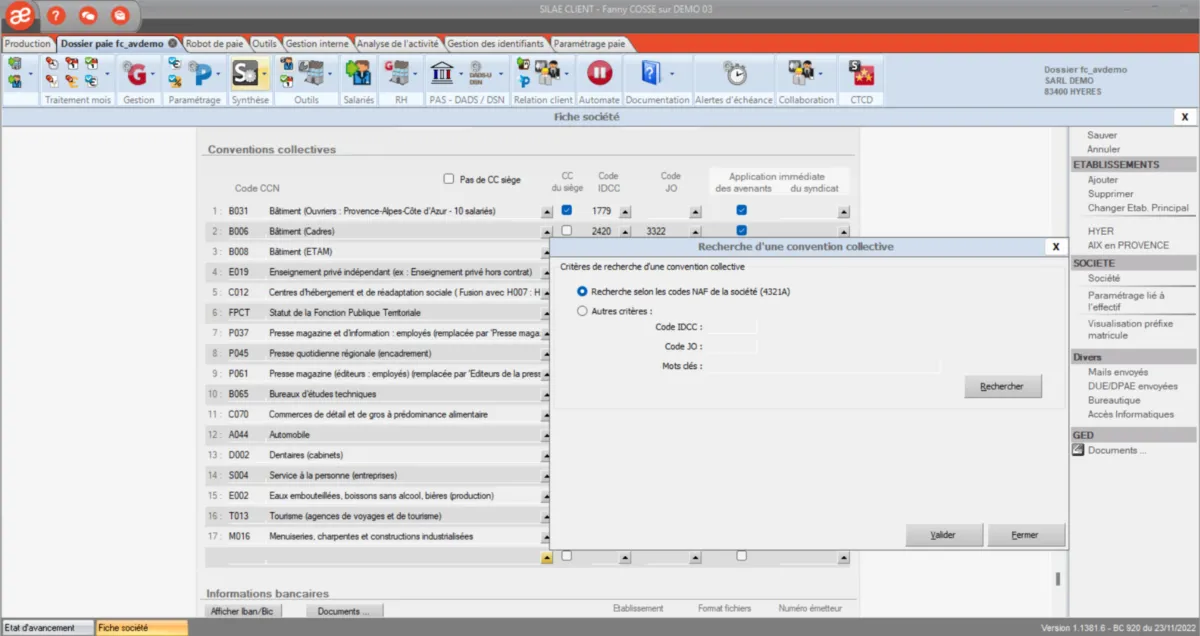The image size is (1200, 636).
Task: Open the Automate pause icon
Action: 599,73
